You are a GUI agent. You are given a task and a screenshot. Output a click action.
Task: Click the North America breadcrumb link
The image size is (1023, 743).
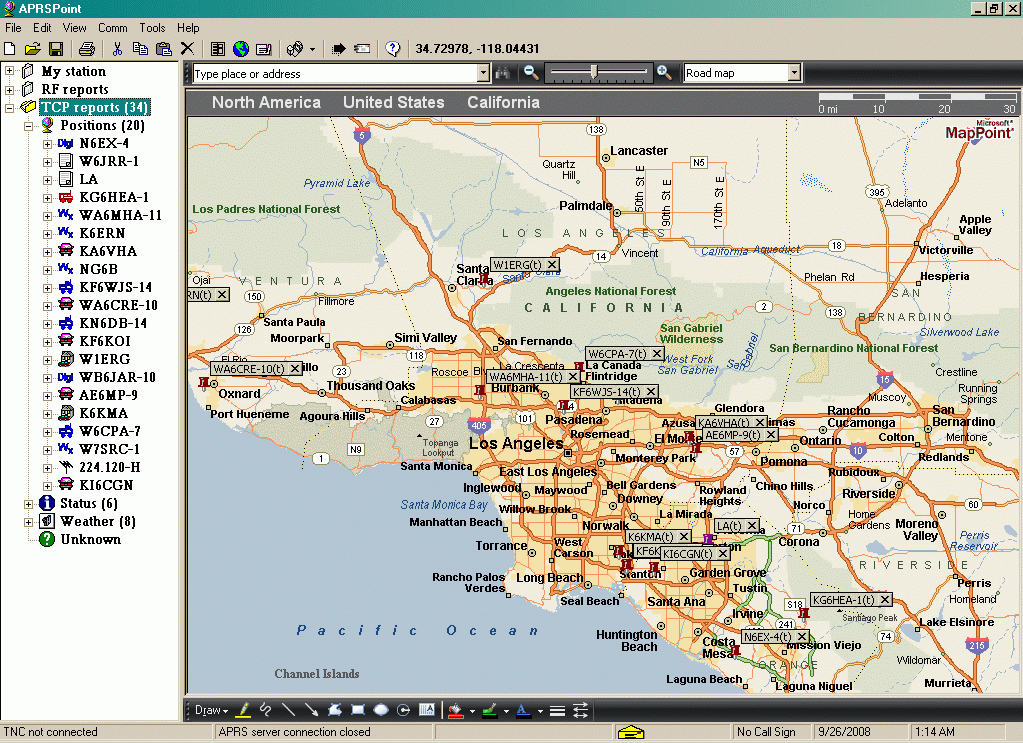(x=266, y=102)
